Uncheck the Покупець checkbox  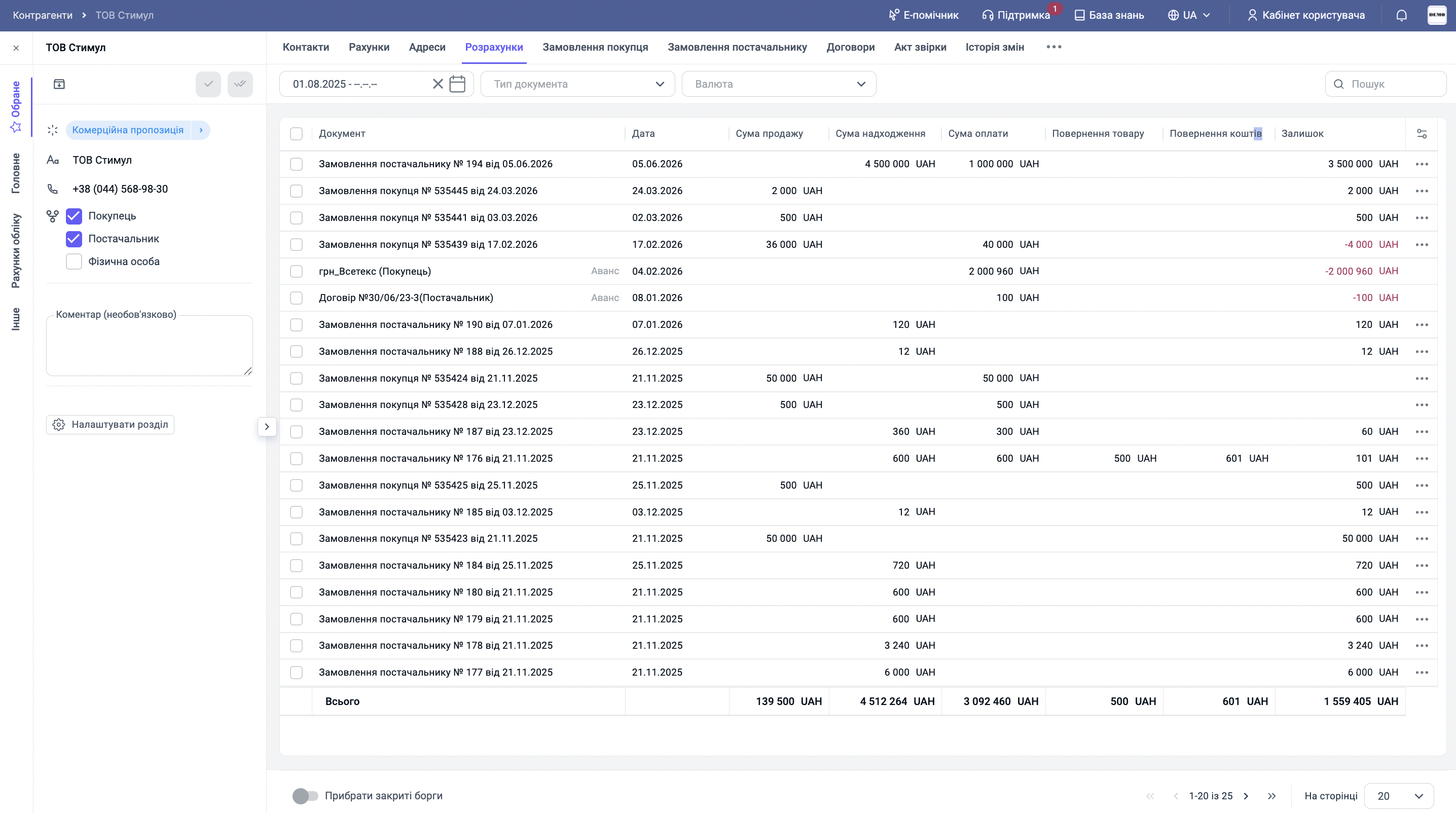[x=74, y=216]
